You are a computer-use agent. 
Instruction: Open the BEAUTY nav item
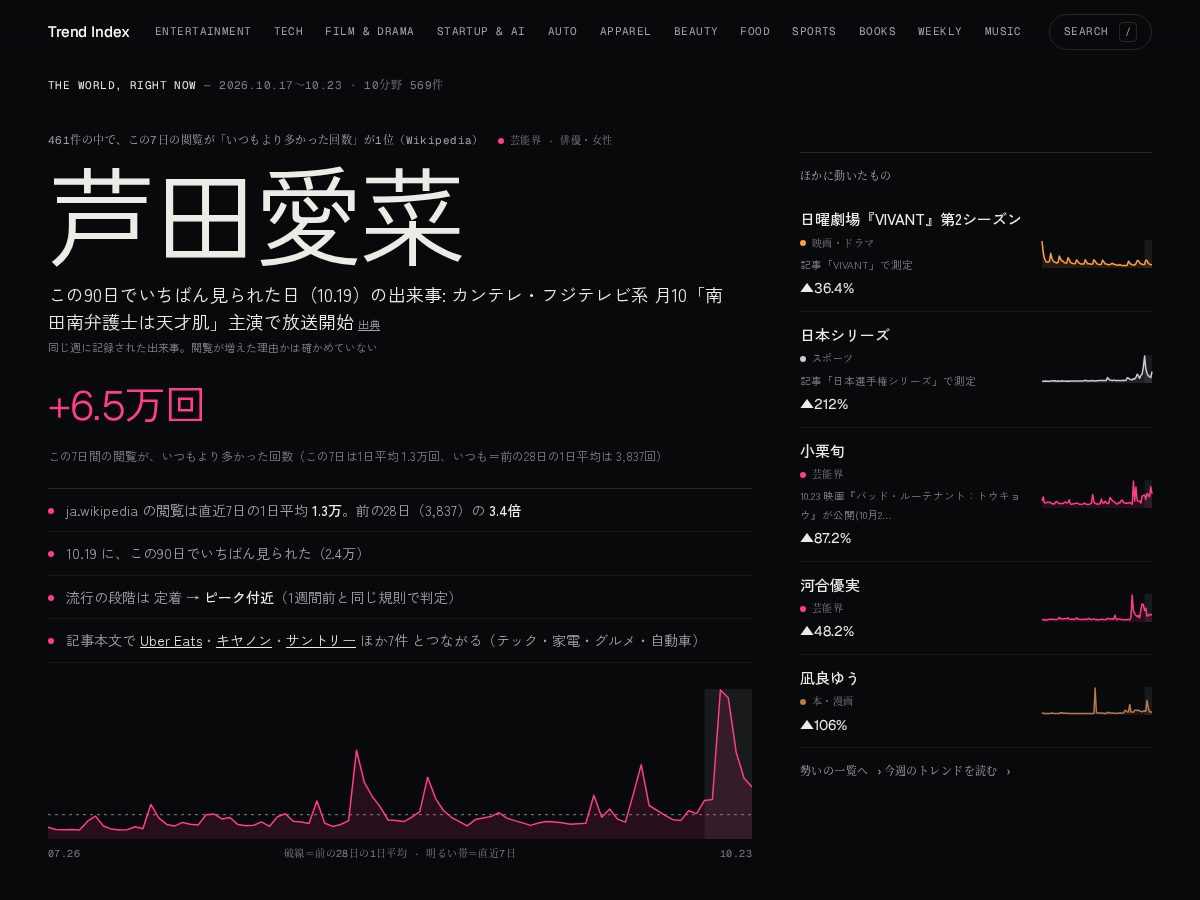click(x=696, y=32)
